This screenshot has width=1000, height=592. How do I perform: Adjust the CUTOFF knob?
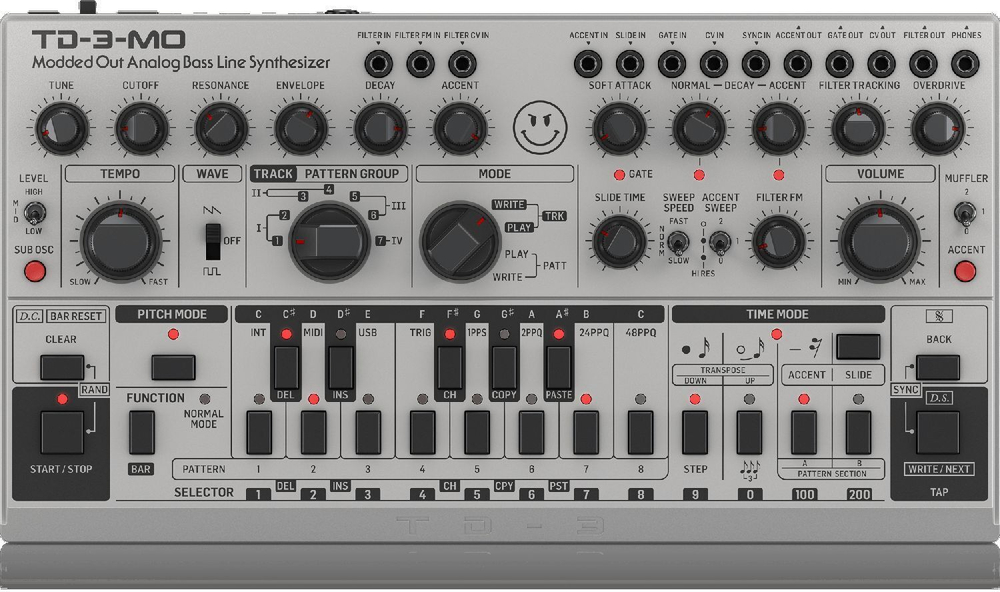point(141,129)
